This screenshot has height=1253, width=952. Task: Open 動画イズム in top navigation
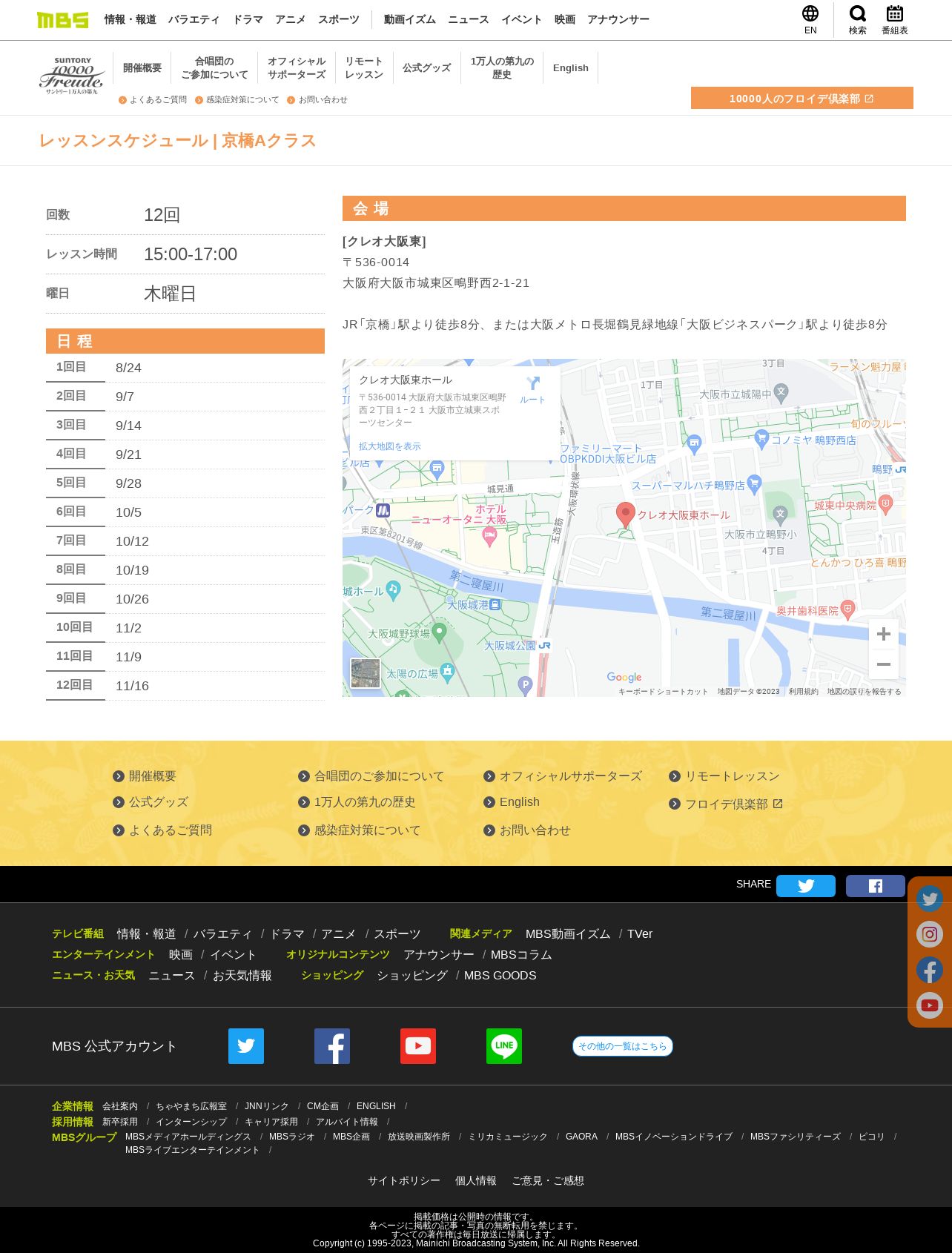410,20
